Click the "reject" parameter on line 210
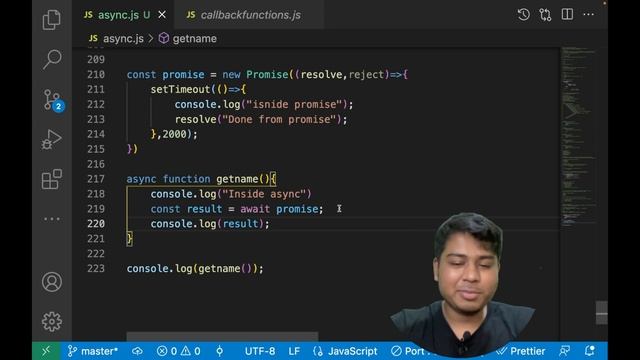 [x=366, y=75]
